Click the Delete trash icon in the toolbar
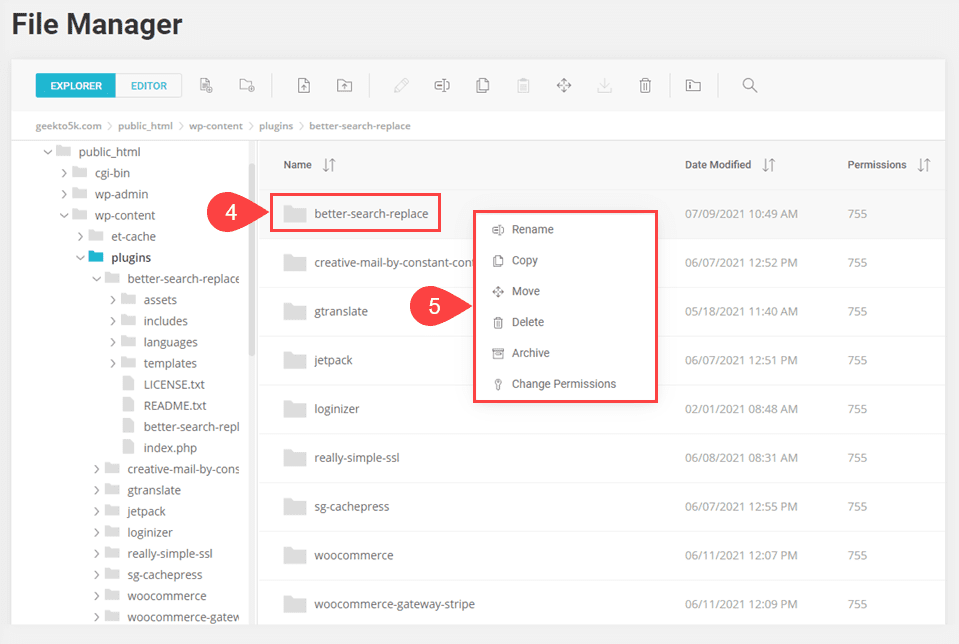 click(644, 85)
